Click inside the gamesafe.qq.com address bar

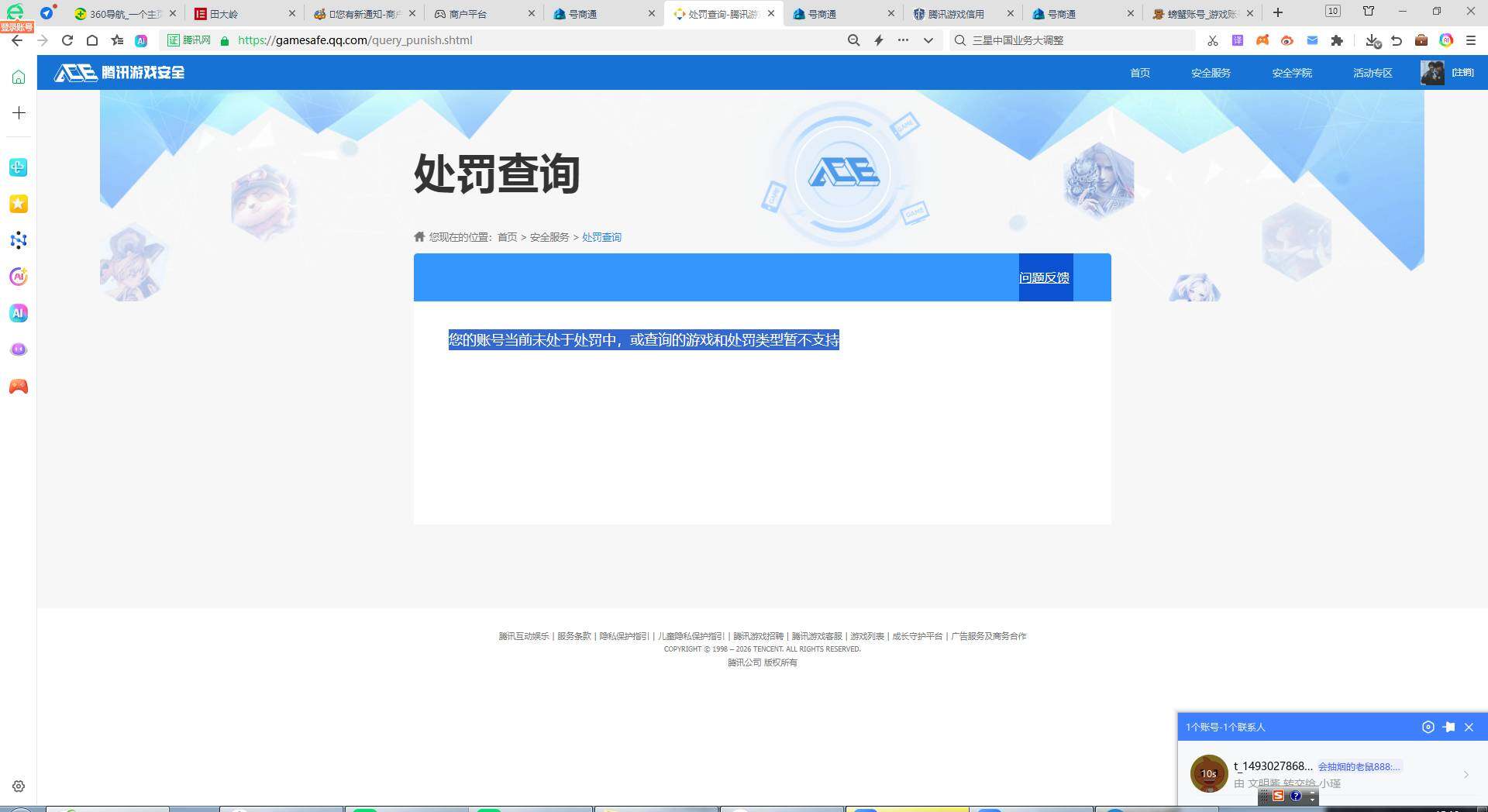click(356, 40)
